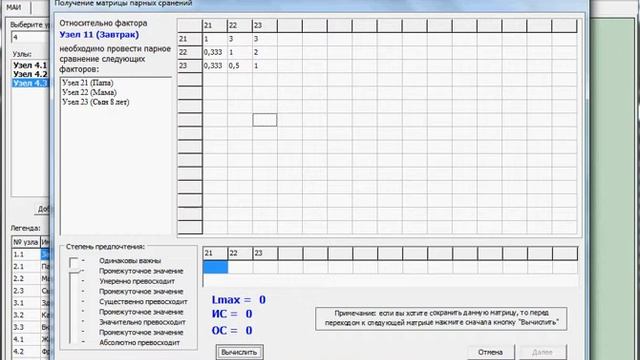Click the ИС = 0 value

(232, 314)
